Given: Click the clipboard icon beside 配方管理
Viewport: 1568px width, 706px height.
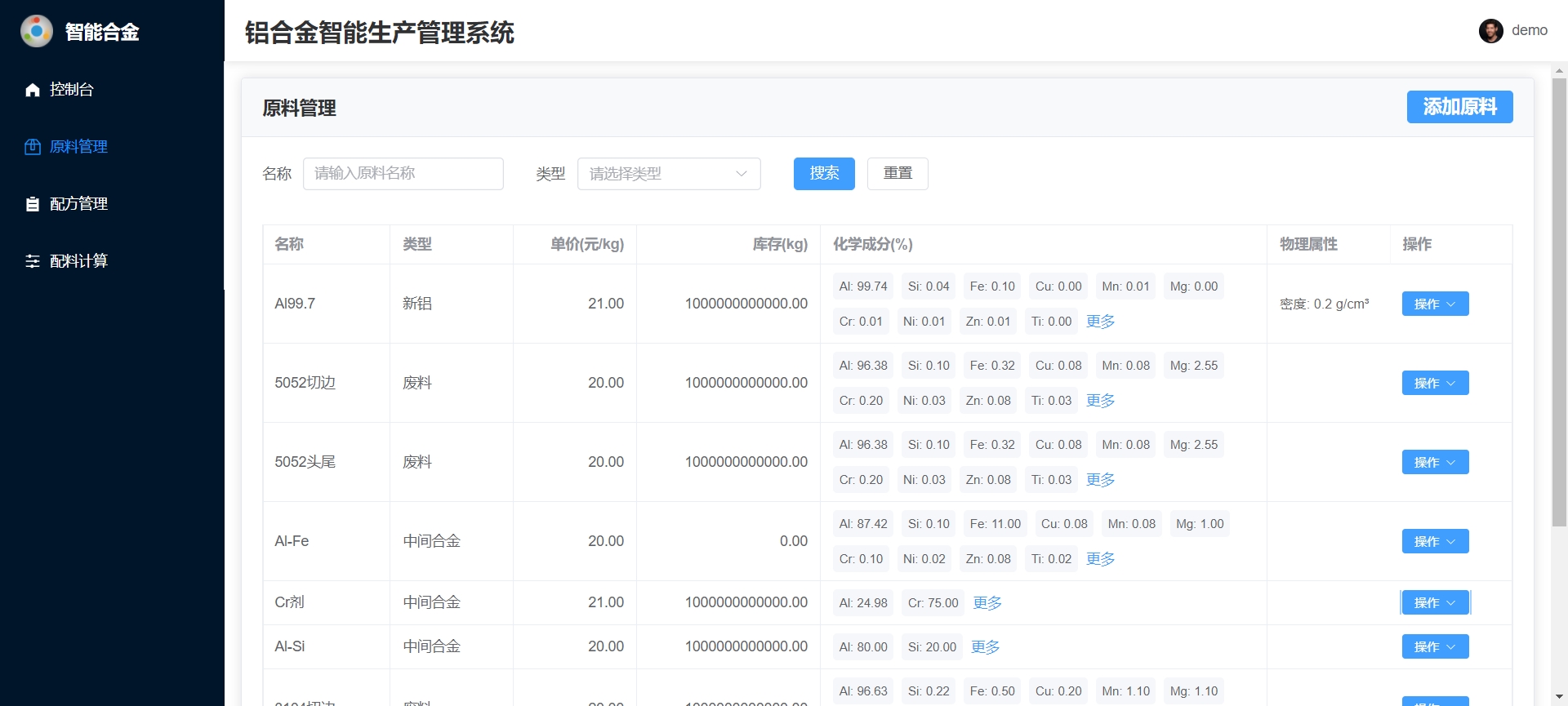Looking at the screenshot, I should (x=33, y=204).
